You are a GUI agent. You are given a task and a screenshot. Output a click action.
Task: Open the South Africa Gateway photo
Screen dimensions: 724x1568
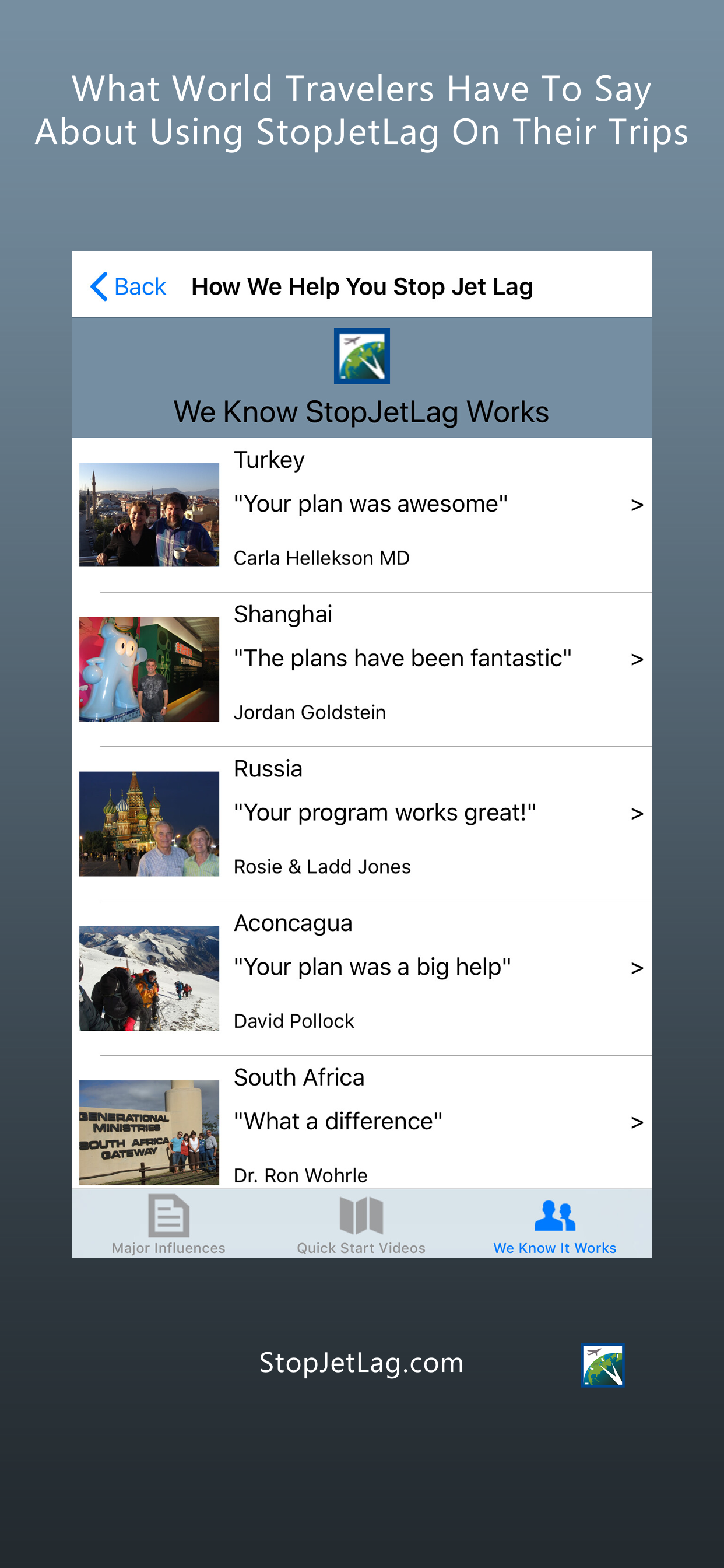(149, 1132)
